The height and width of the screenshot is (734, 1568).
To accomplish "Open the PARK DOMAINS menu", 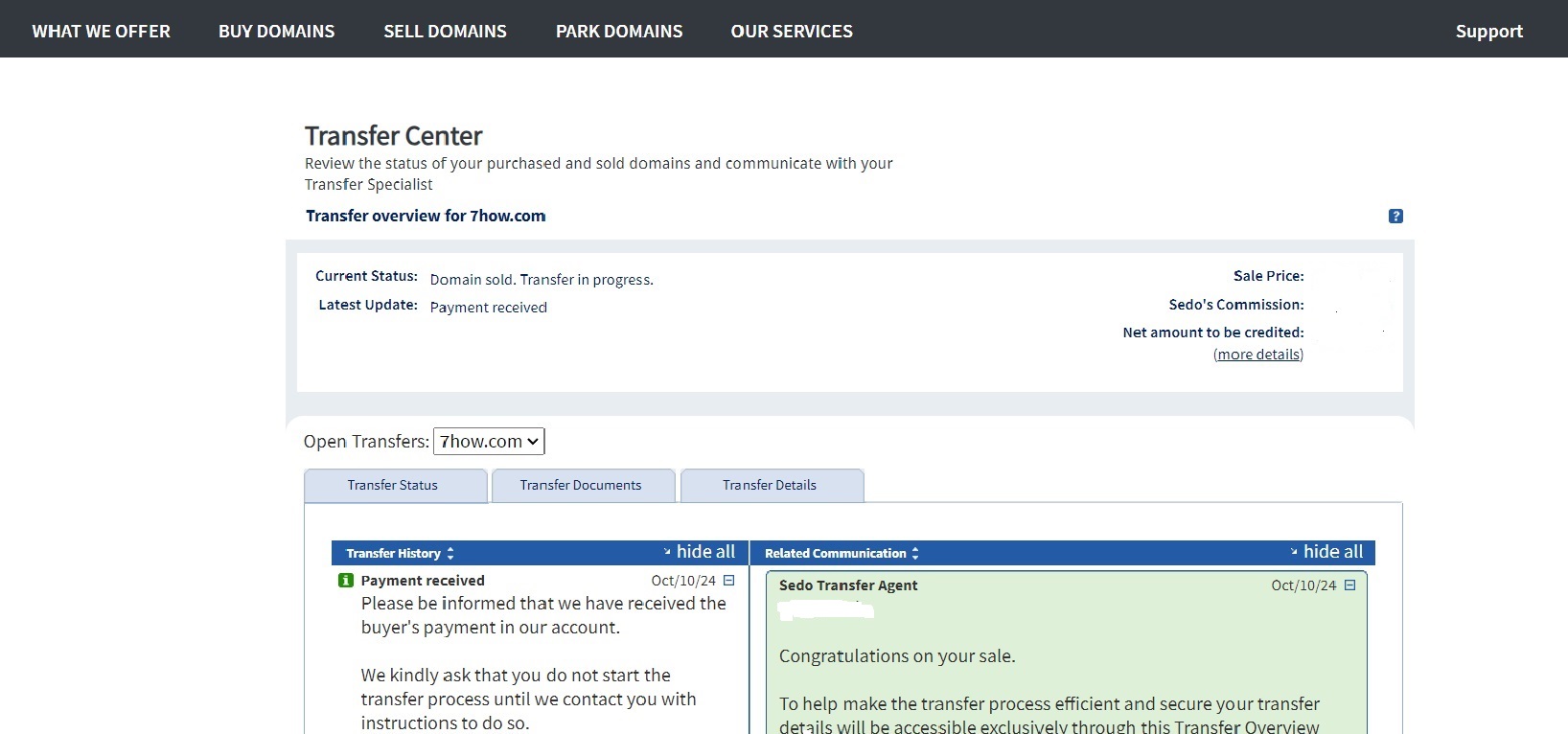I will point(619,32).
